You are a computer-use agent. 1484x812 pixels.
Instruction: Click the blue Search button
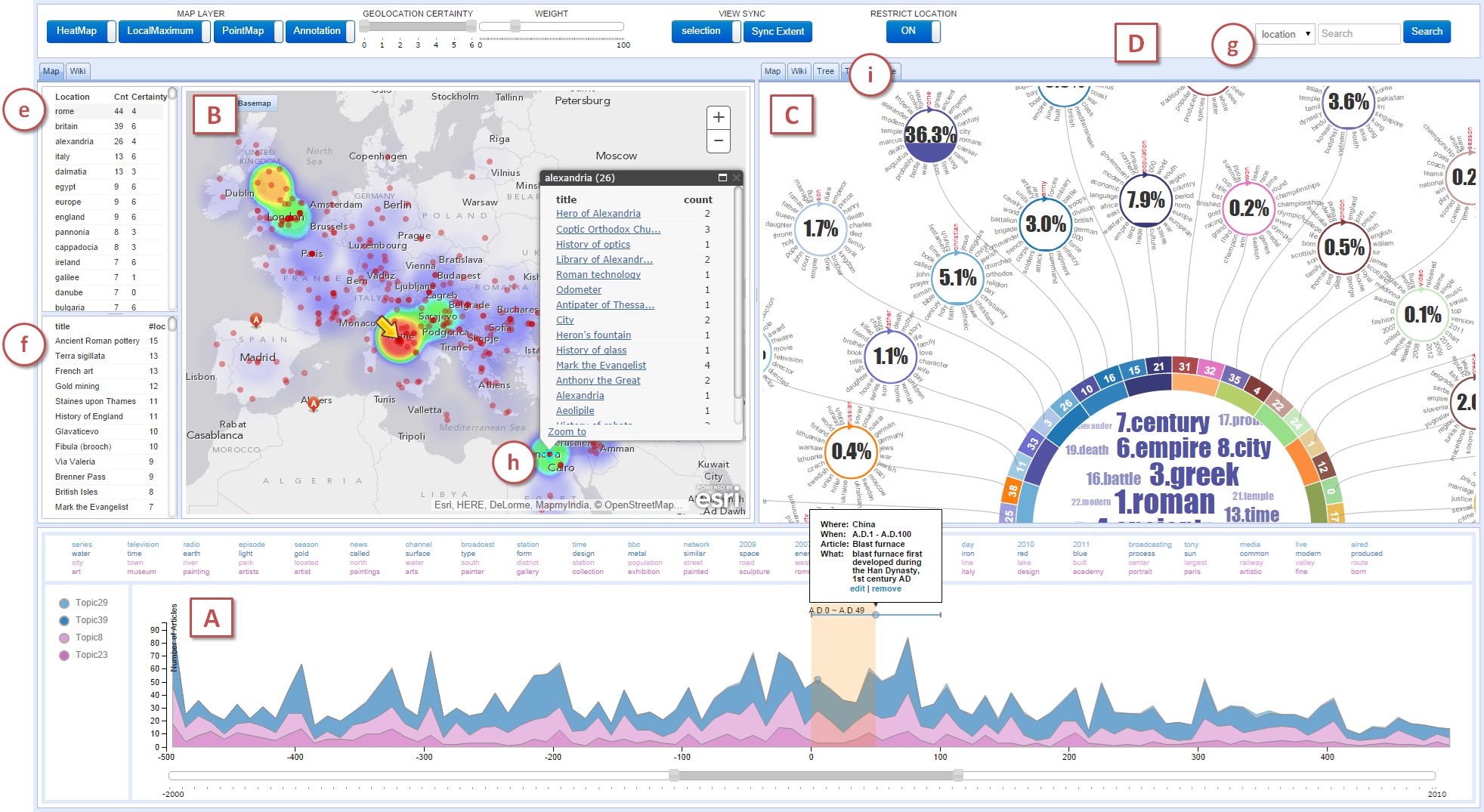1427,32
